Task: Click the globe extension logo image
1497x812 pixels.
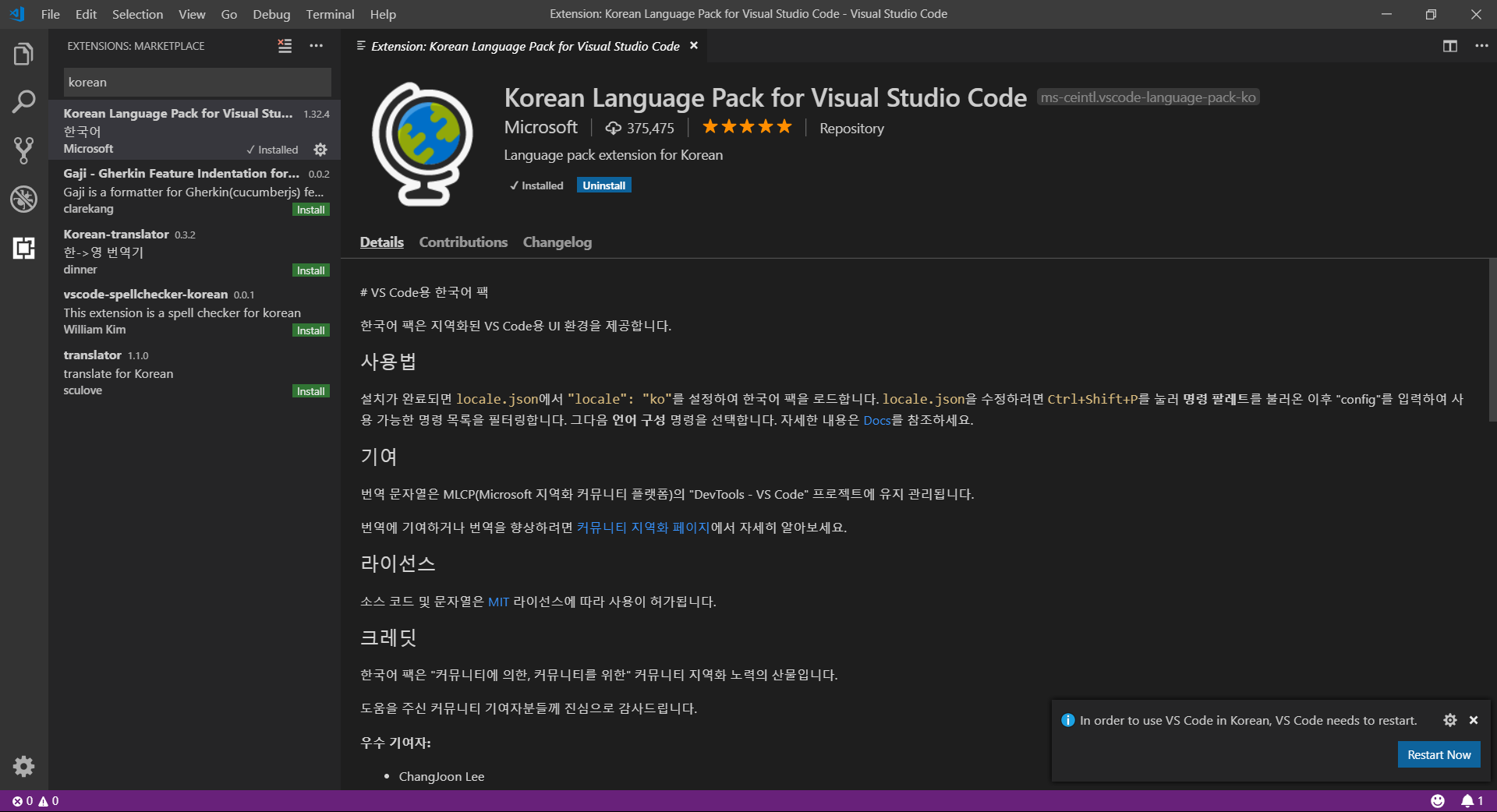Action: click(x=422, y=144)
